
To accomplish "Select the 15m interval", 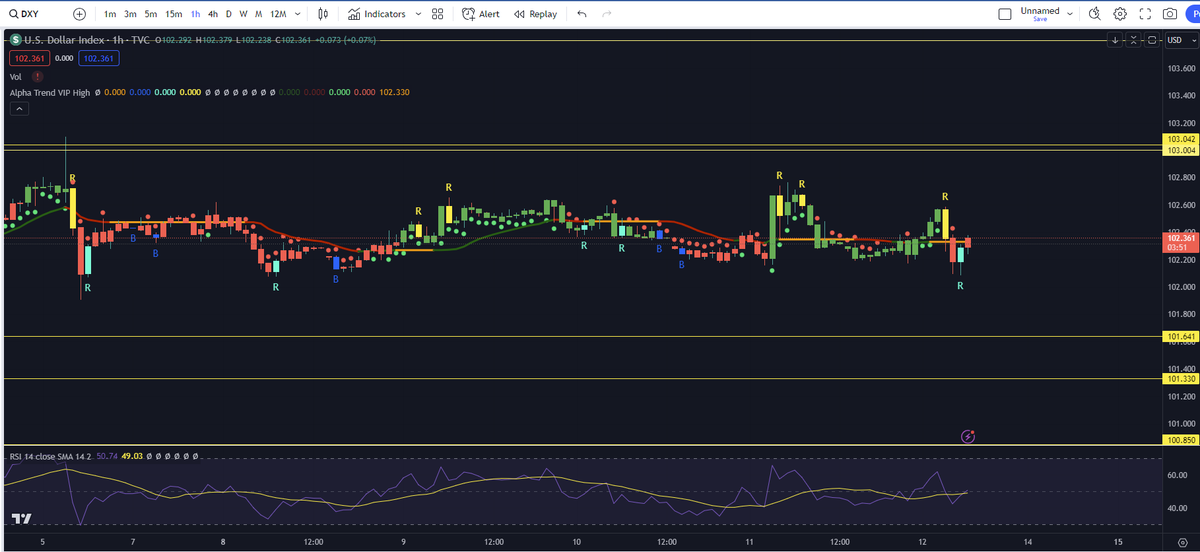I will (x=174, y=14).
